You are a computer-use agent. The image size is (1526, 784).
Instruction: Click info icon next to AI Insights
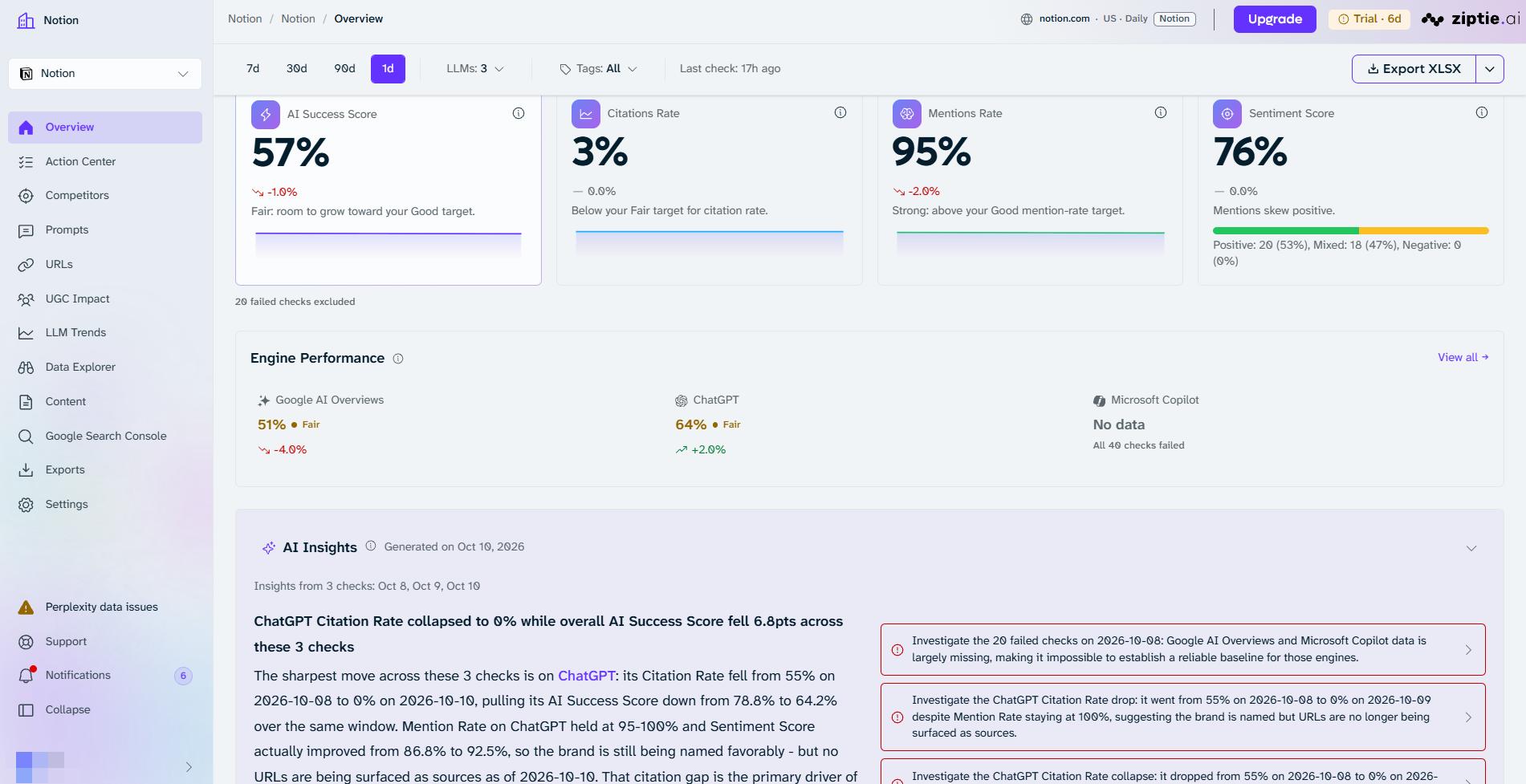(371, 546)
